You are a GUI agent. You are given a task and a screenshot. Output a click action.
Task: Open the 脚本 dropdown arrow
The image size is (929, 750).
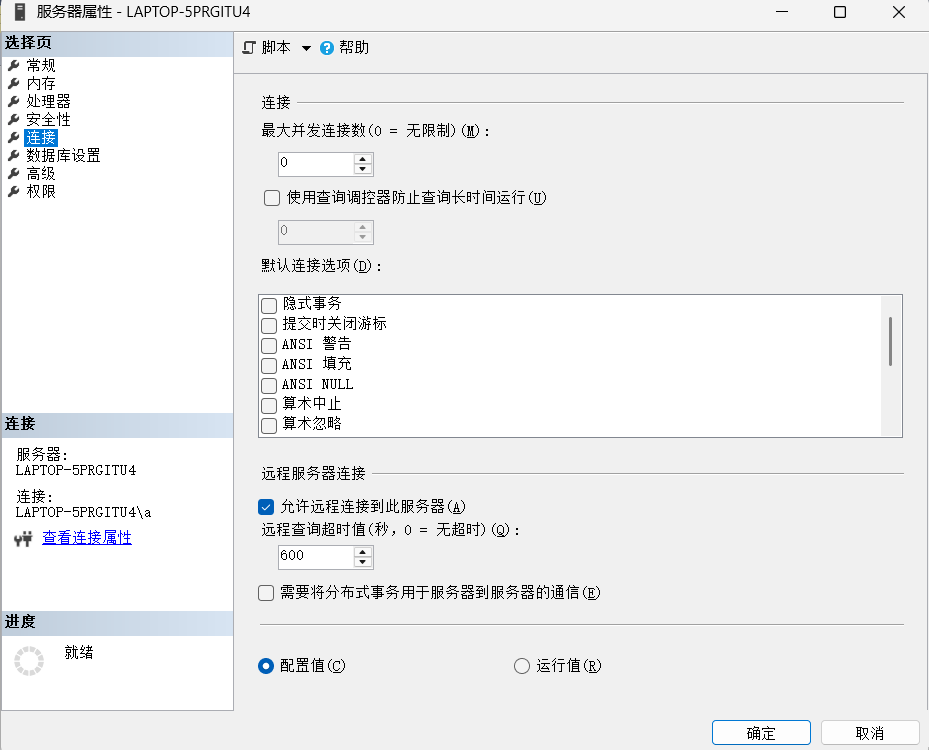[x=306, y=48]
